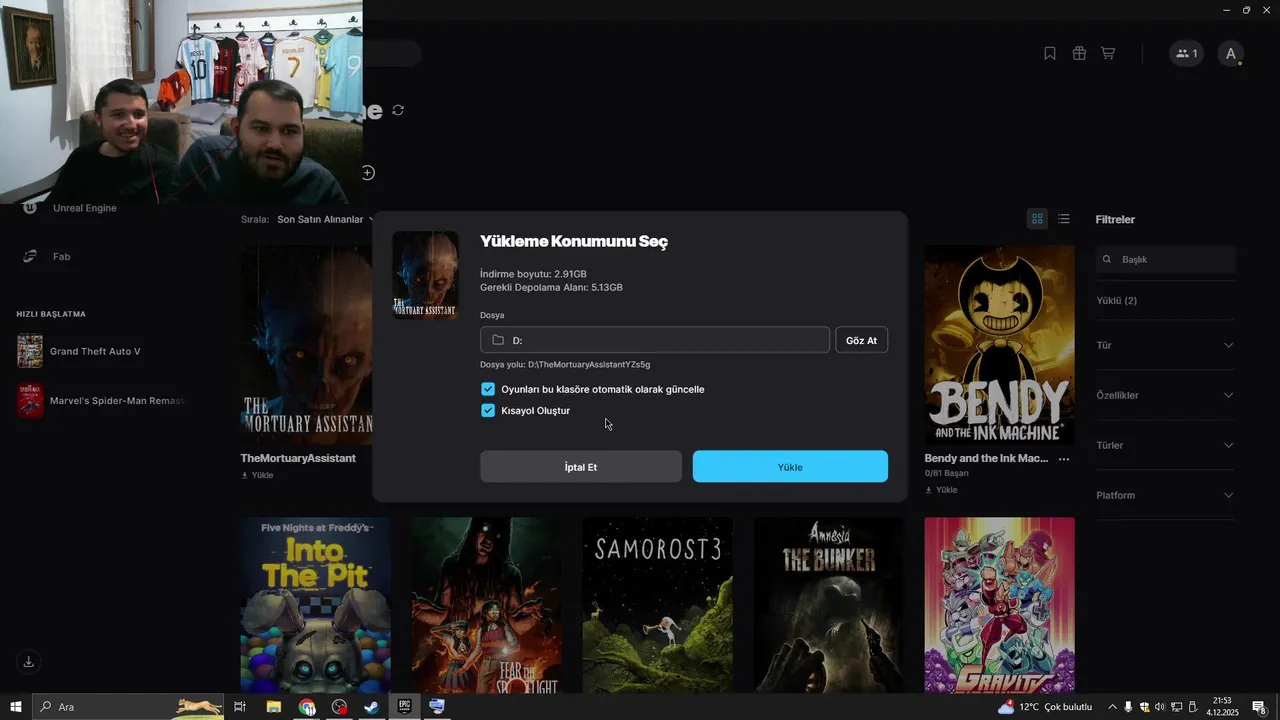The height and width of the screenshot is (720, 1280).
Task: Open Task View on the taskbar
Action: [x=239, y=707]
